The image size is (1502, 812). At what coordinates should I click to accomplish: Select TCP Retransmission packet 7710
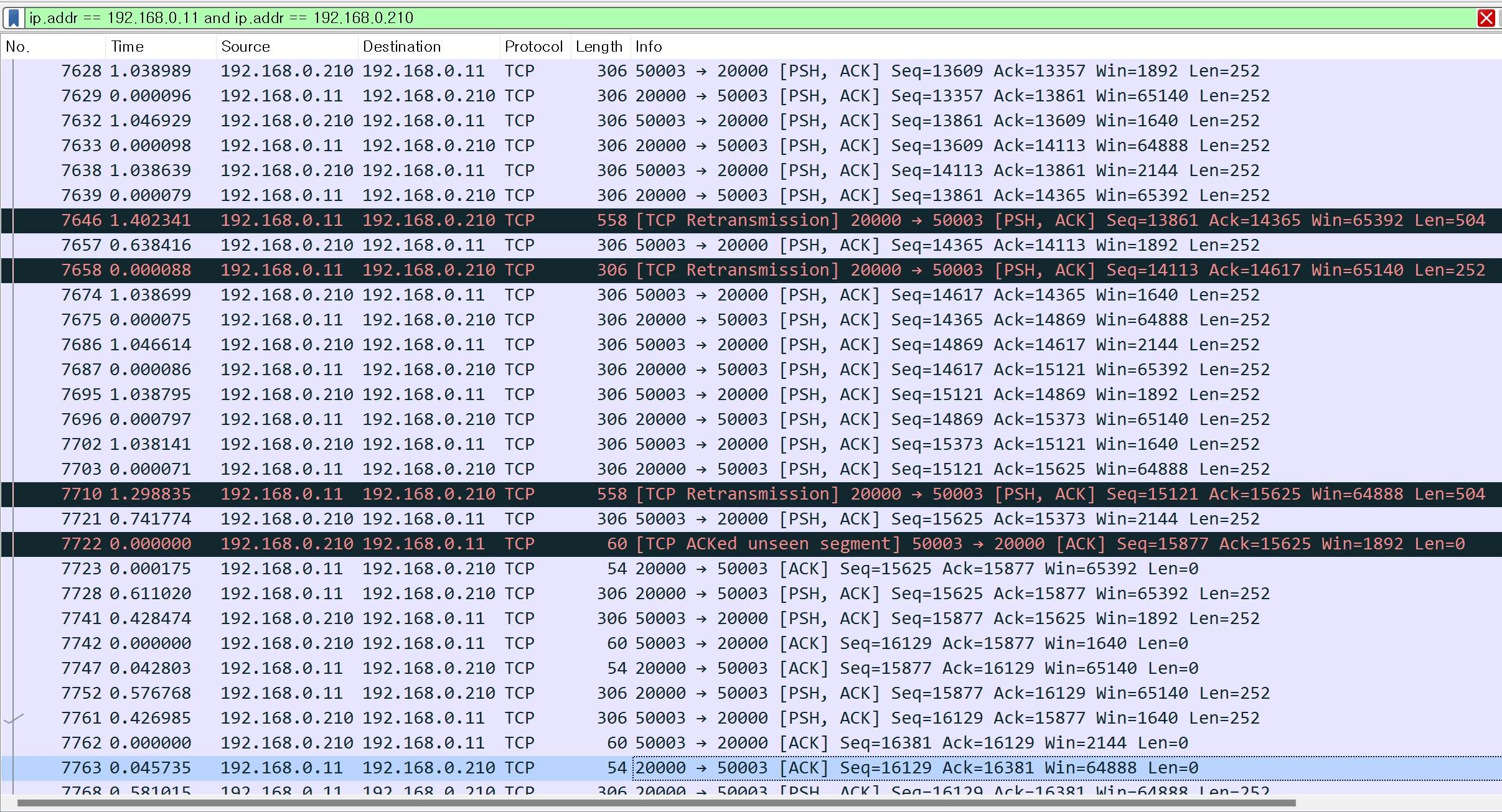751,494
